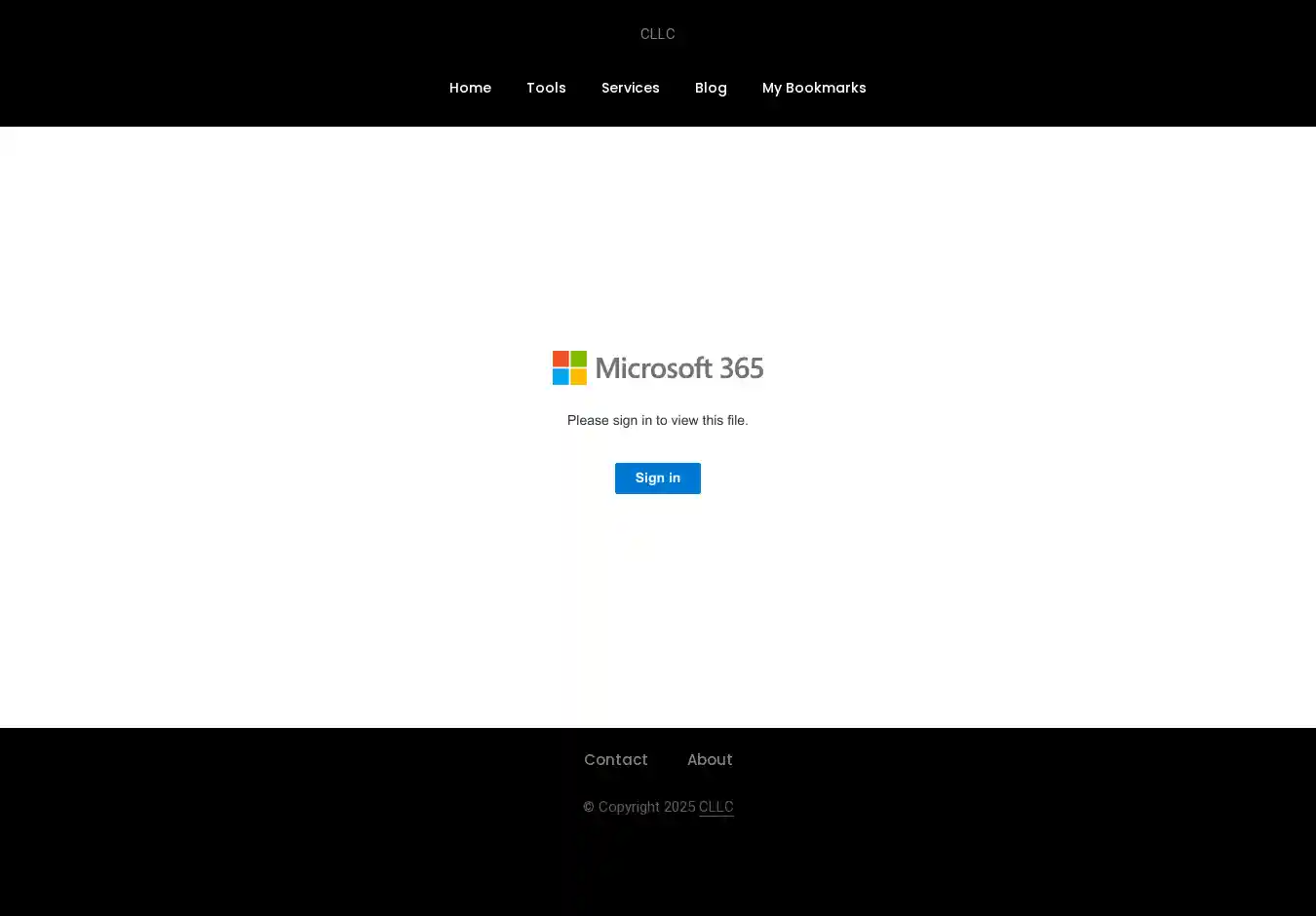Viewport: 1316px width, 916px height.
Task: Visit the About page from the footer
Action: point(710,760)
